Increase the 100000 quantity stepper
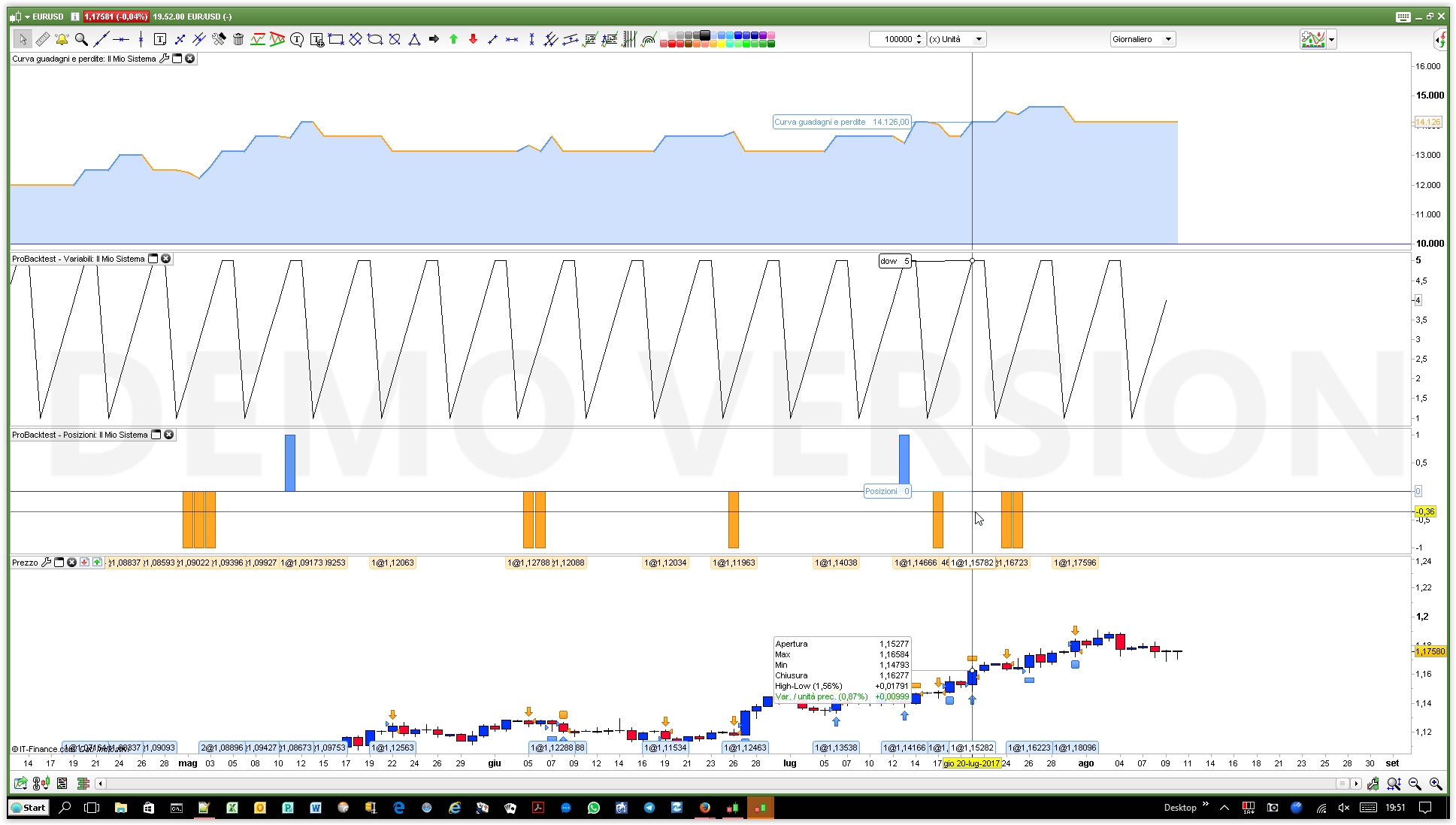Image resolution: width=1456 pixels, height=825 pixels. (x=919, y=36)
